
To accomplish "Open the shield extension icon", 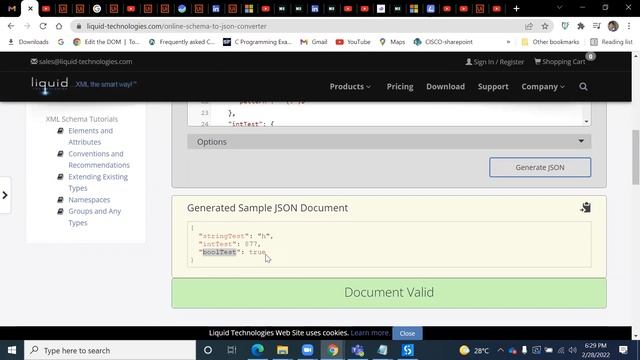I will click(x=565, y=26).
